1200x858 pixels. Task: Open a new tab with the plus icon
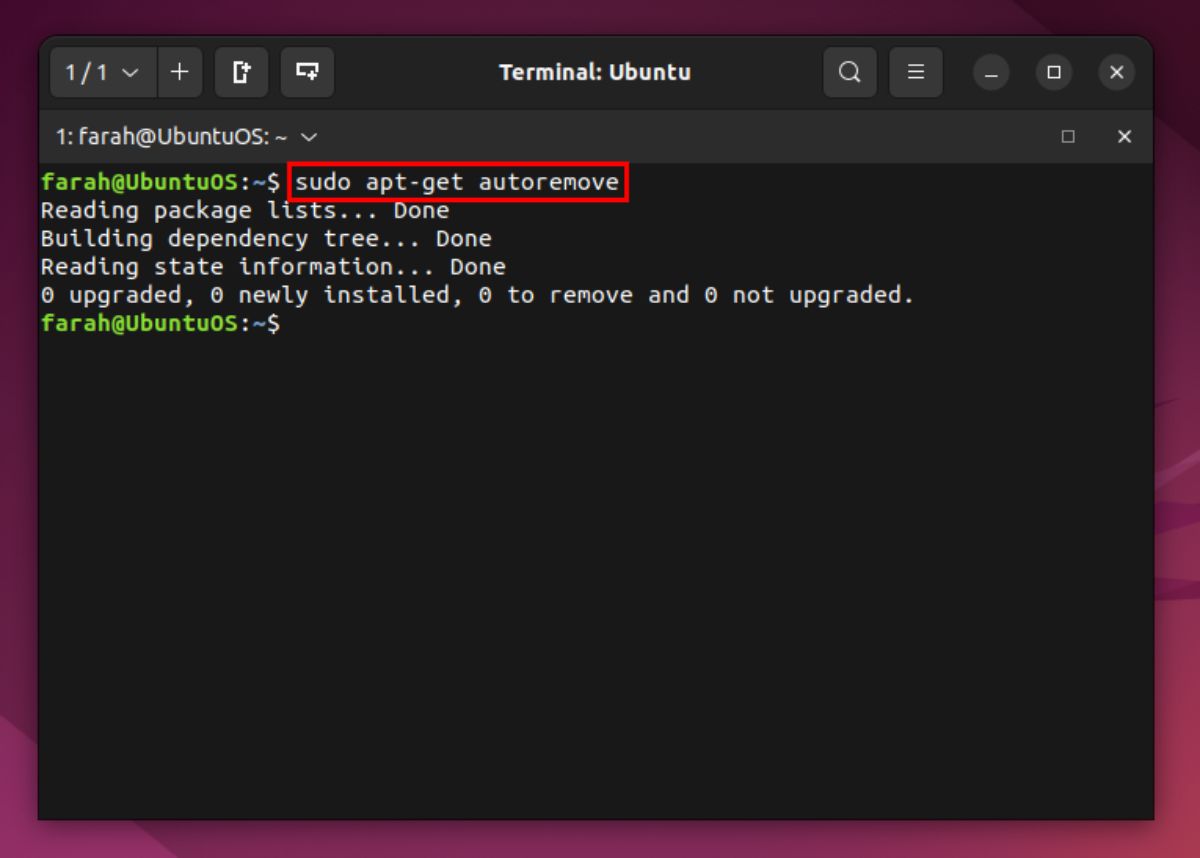coord(179,72)
